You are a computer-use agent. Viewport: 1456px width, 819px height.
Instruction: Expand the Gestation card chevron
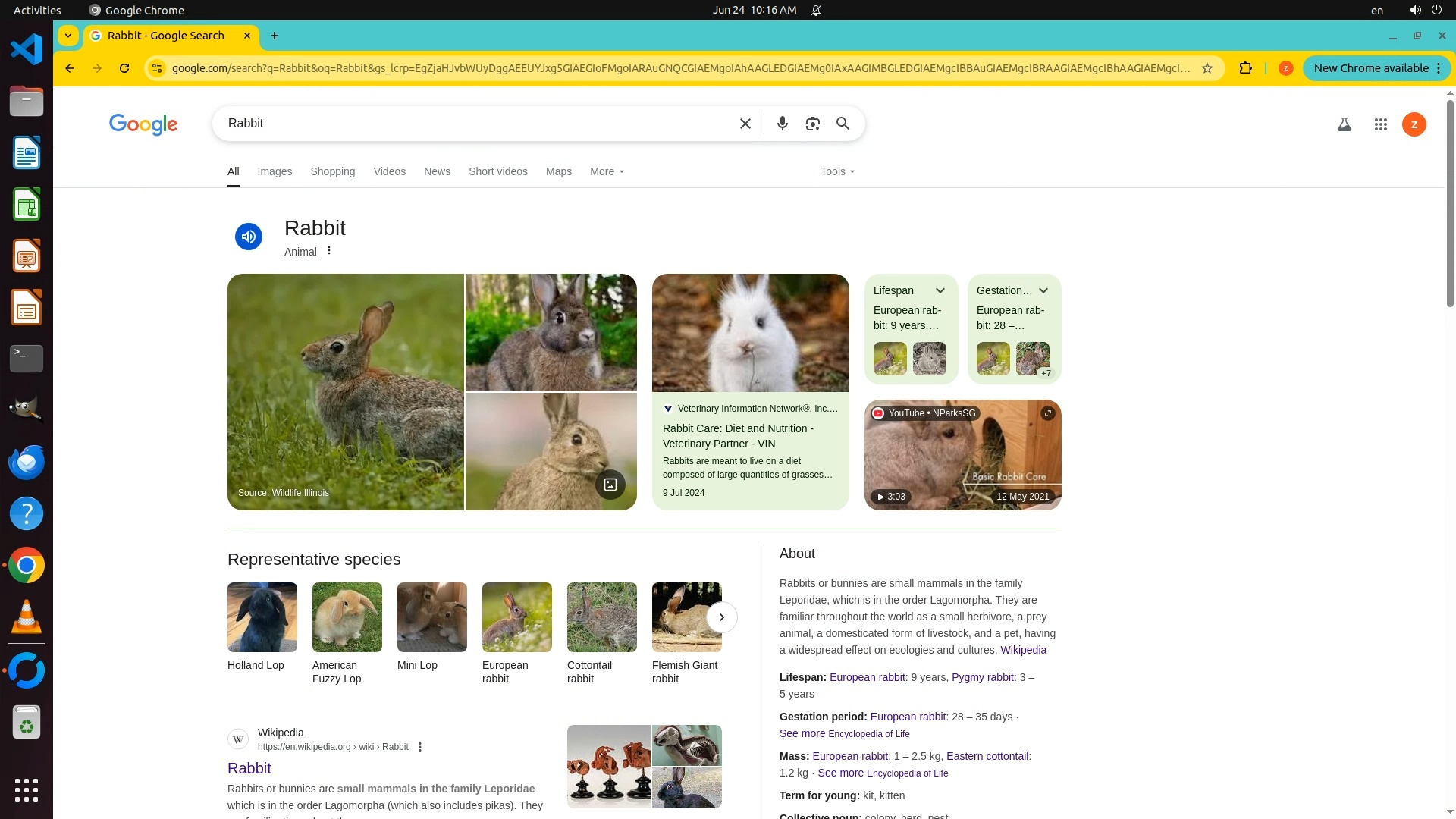(1043, 290)
